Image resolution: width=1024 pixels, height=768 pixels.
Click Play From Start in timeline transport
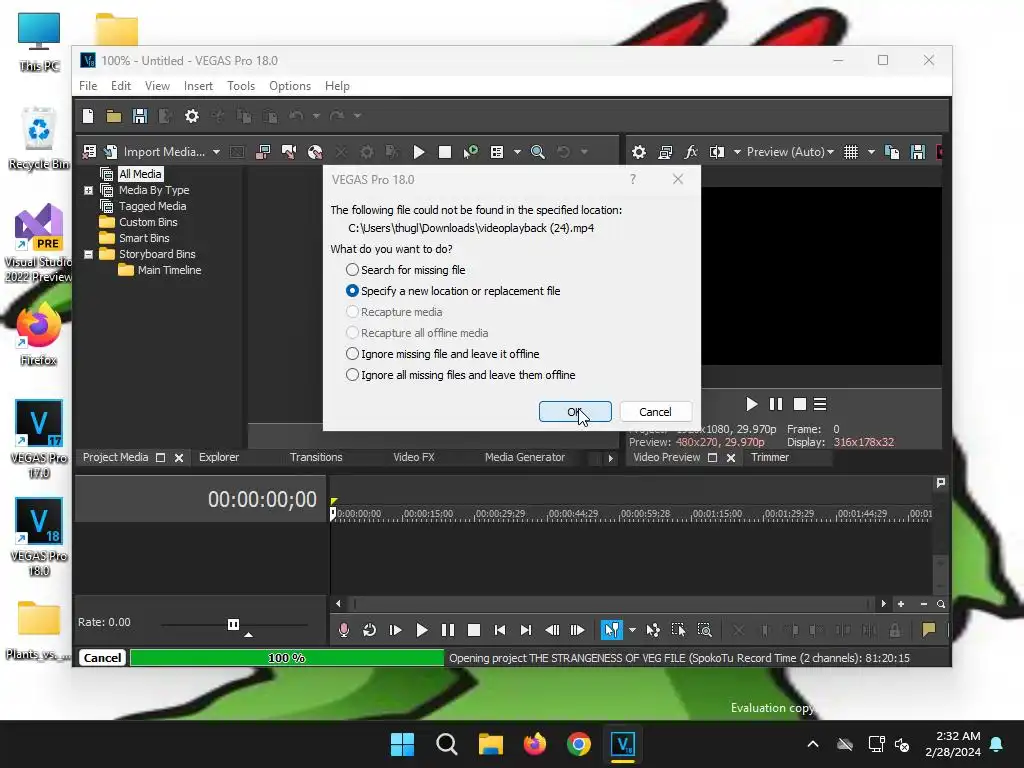(395, 630)
